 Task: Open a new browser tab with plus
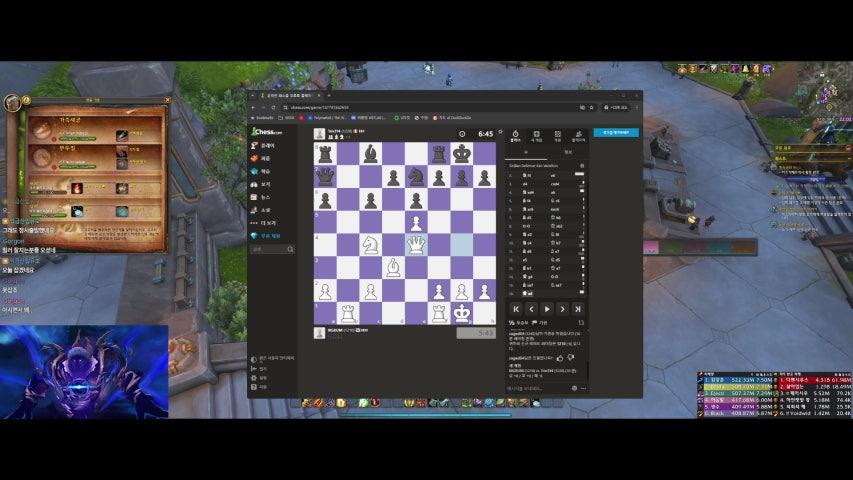(329, 96)
